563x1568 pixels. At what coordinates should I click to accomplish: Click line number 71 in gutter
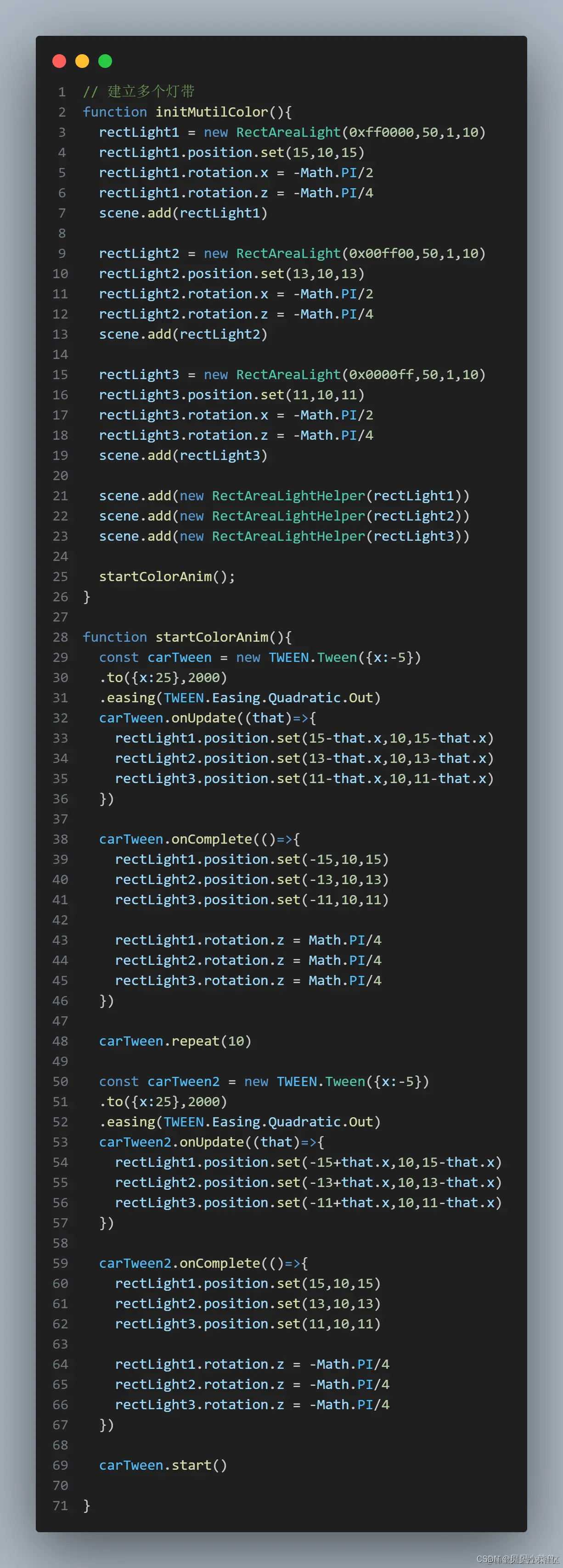pyautogui.click(x=60, y=1505)
